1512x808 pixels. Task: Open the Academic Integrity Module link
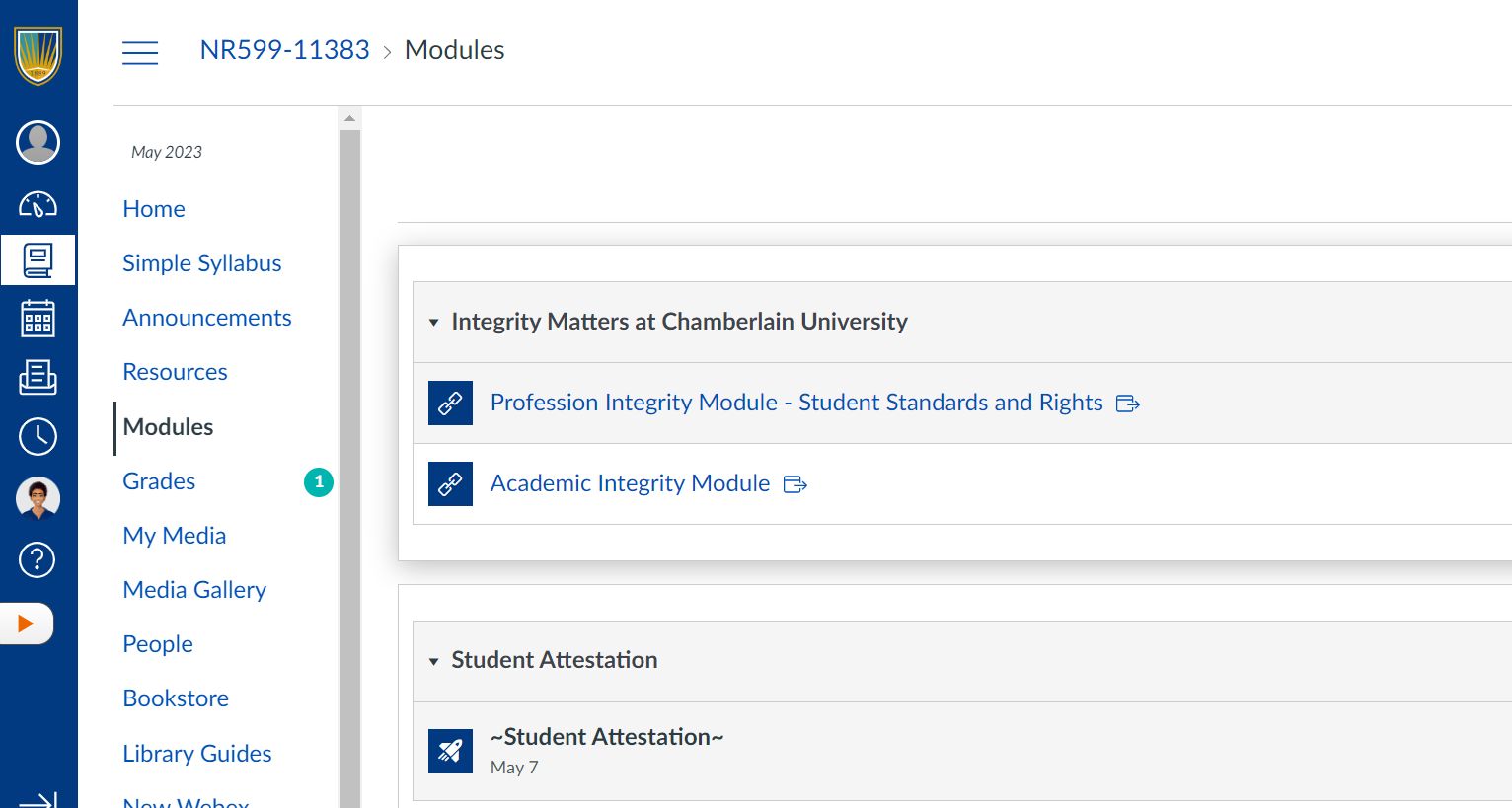pos(630,483)
